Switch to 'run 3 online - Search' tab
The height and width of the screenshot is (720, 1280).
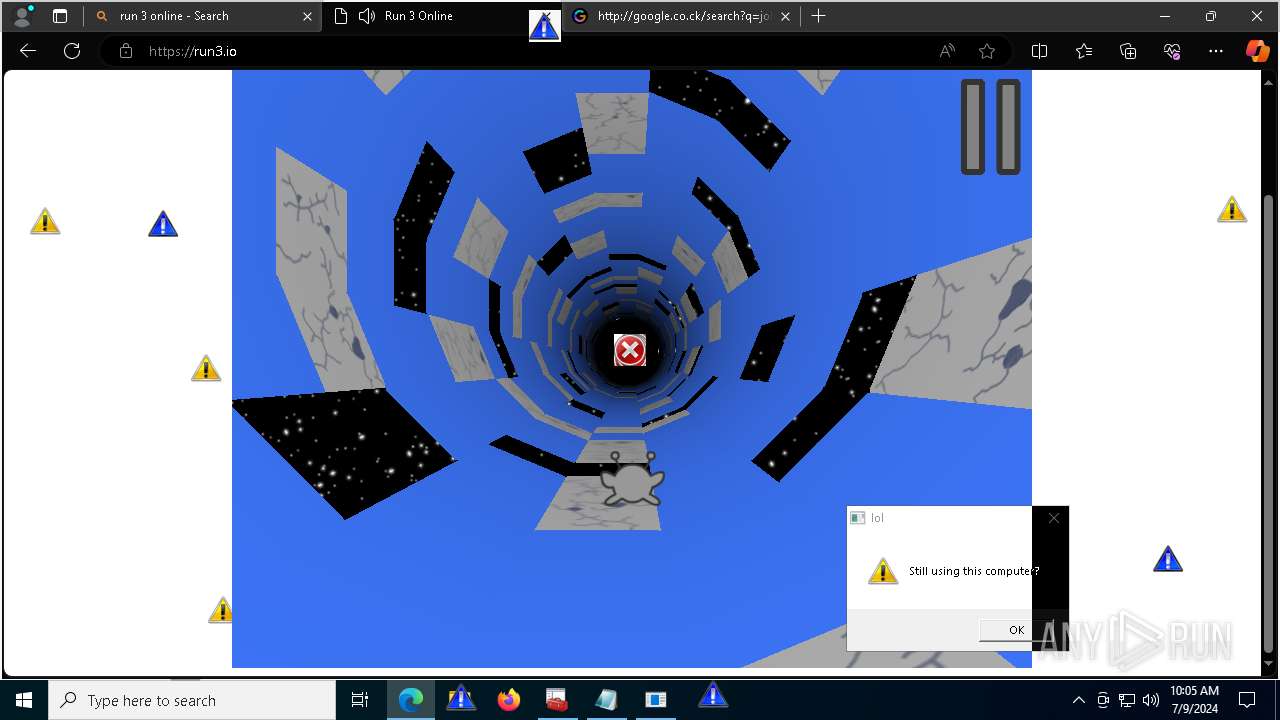[x=174, y=16]
